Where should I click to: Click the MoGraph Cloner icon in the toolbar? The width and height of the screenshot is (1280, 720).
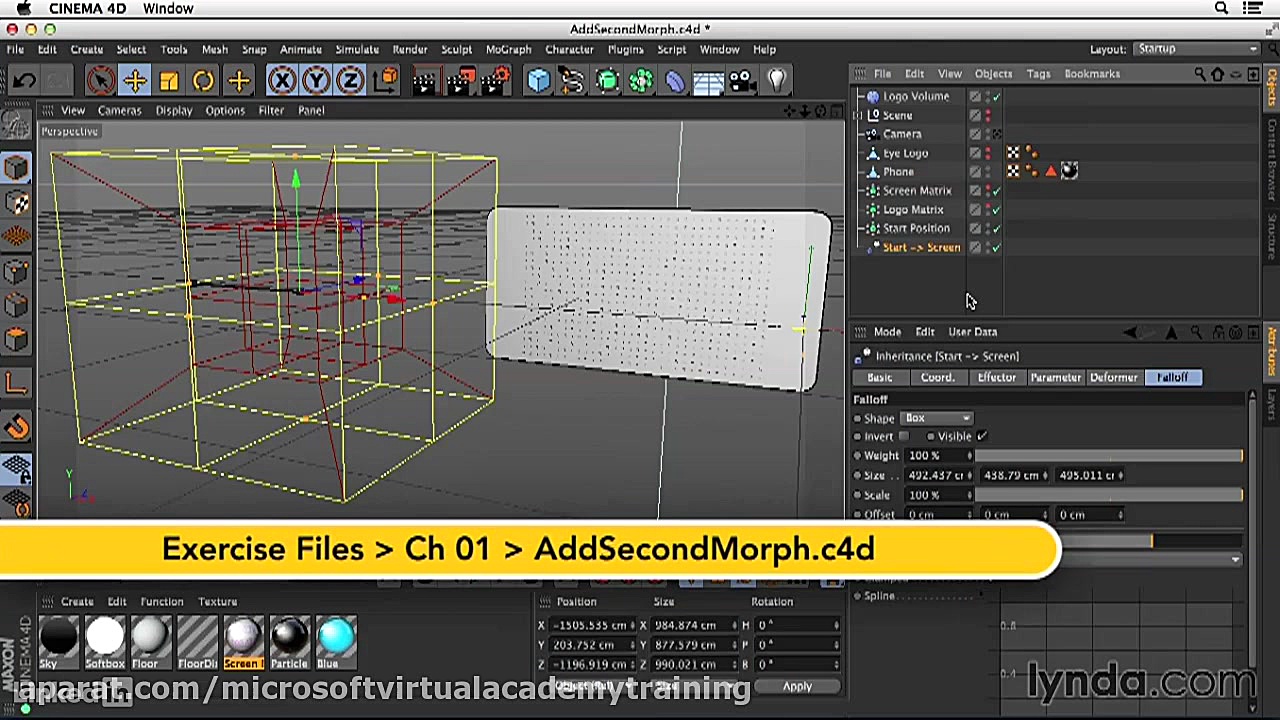pos(607,80)
